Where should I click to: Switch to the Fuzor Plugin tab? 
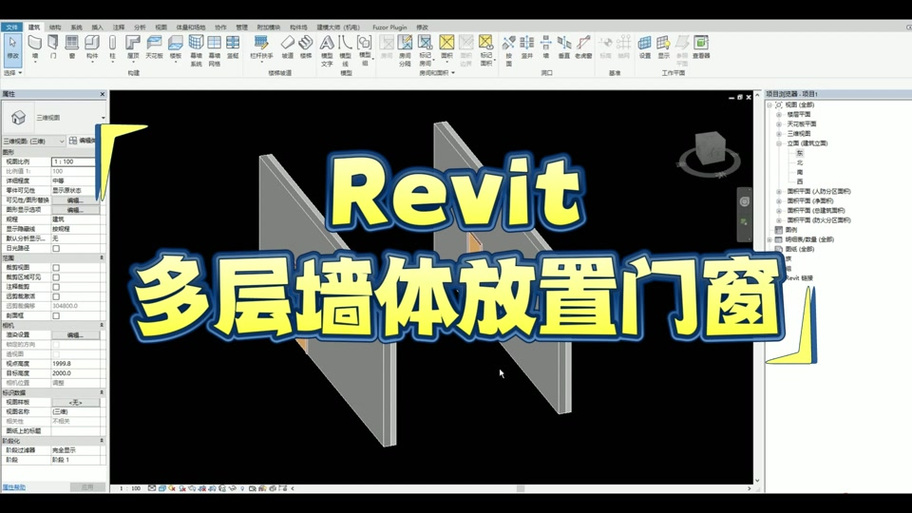pos(390,27)
